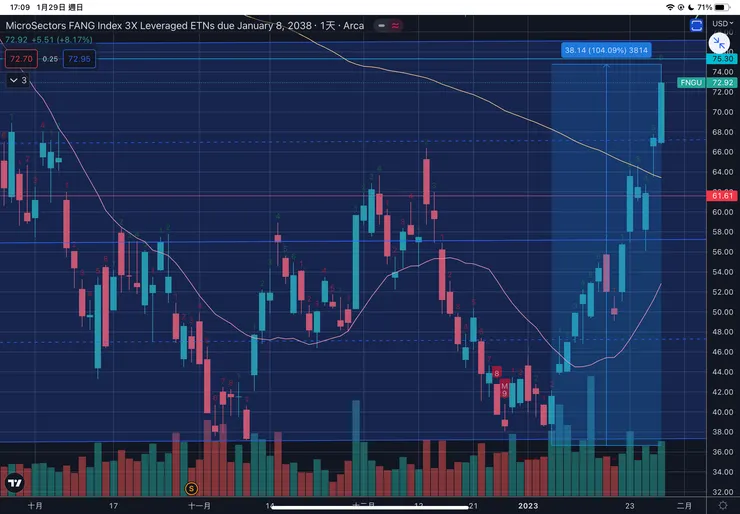Click the FNGU symbol price tag
This screenshot has height=514, width=740.
coord(691,83)
